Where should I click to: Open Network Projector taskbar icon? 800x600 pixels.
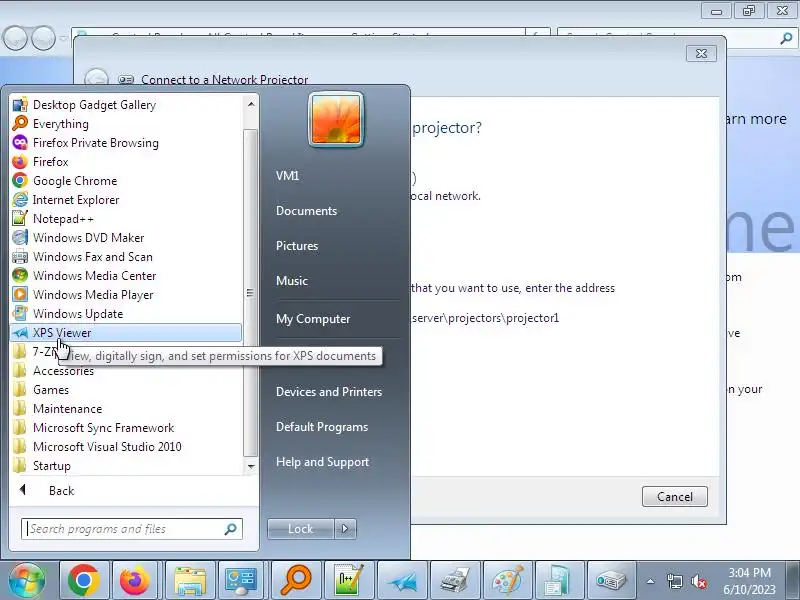pos(612,580)
